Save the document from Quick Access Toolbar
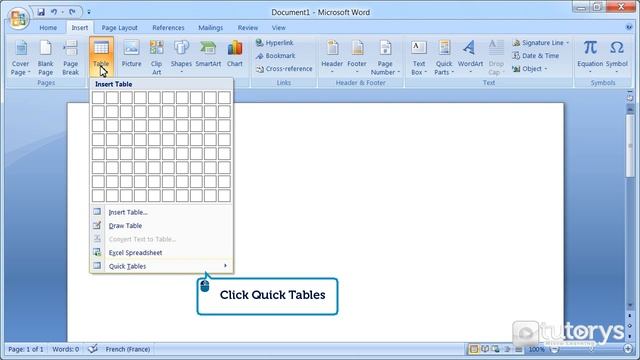This screenshot has height=360, width=640. pos(41,12)
